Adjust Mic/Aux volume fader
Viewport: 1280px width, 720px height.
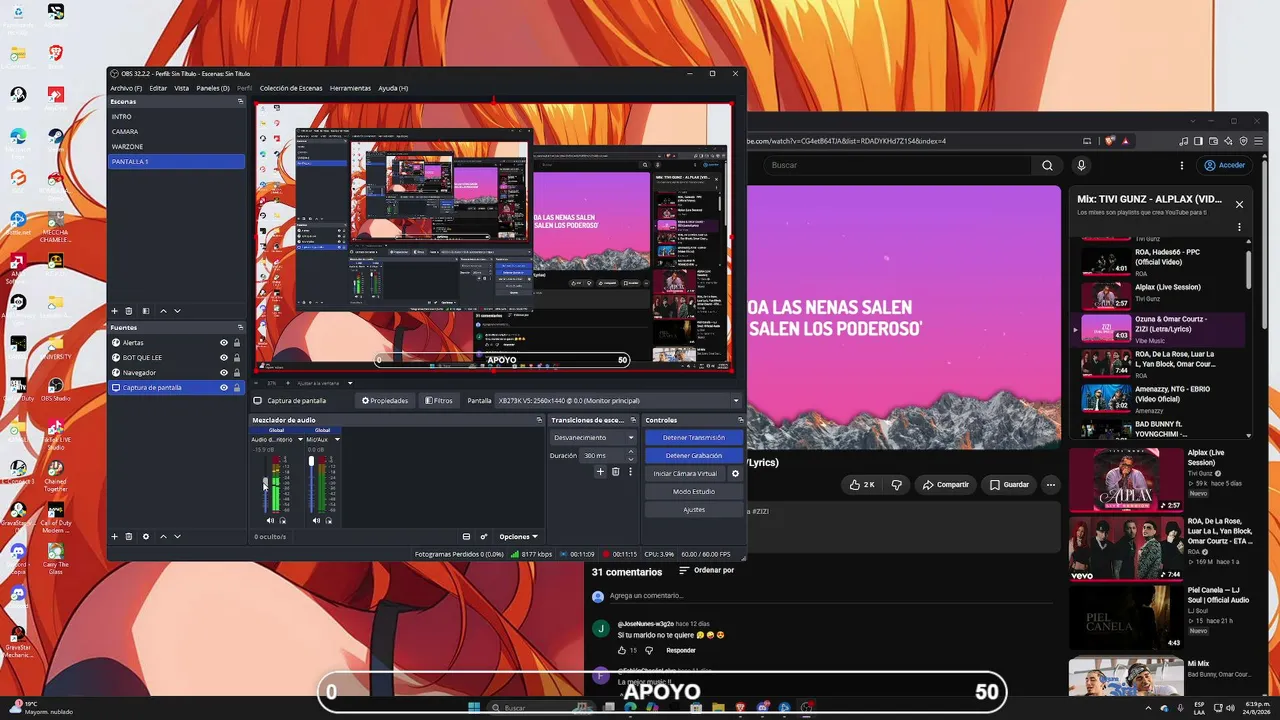(x=311, y=461)
